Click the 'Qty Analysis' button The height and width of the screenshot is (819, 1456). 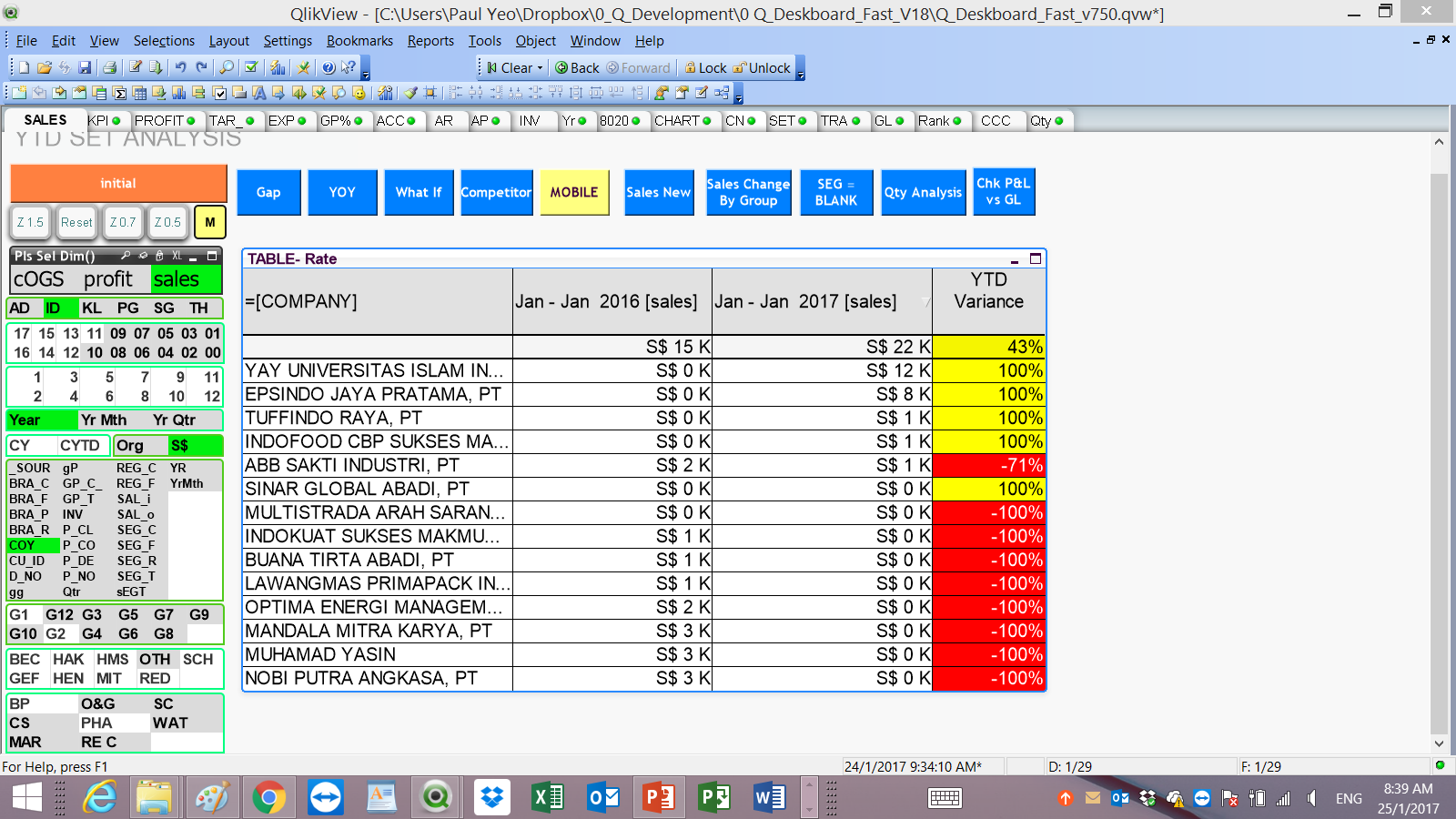923,192
